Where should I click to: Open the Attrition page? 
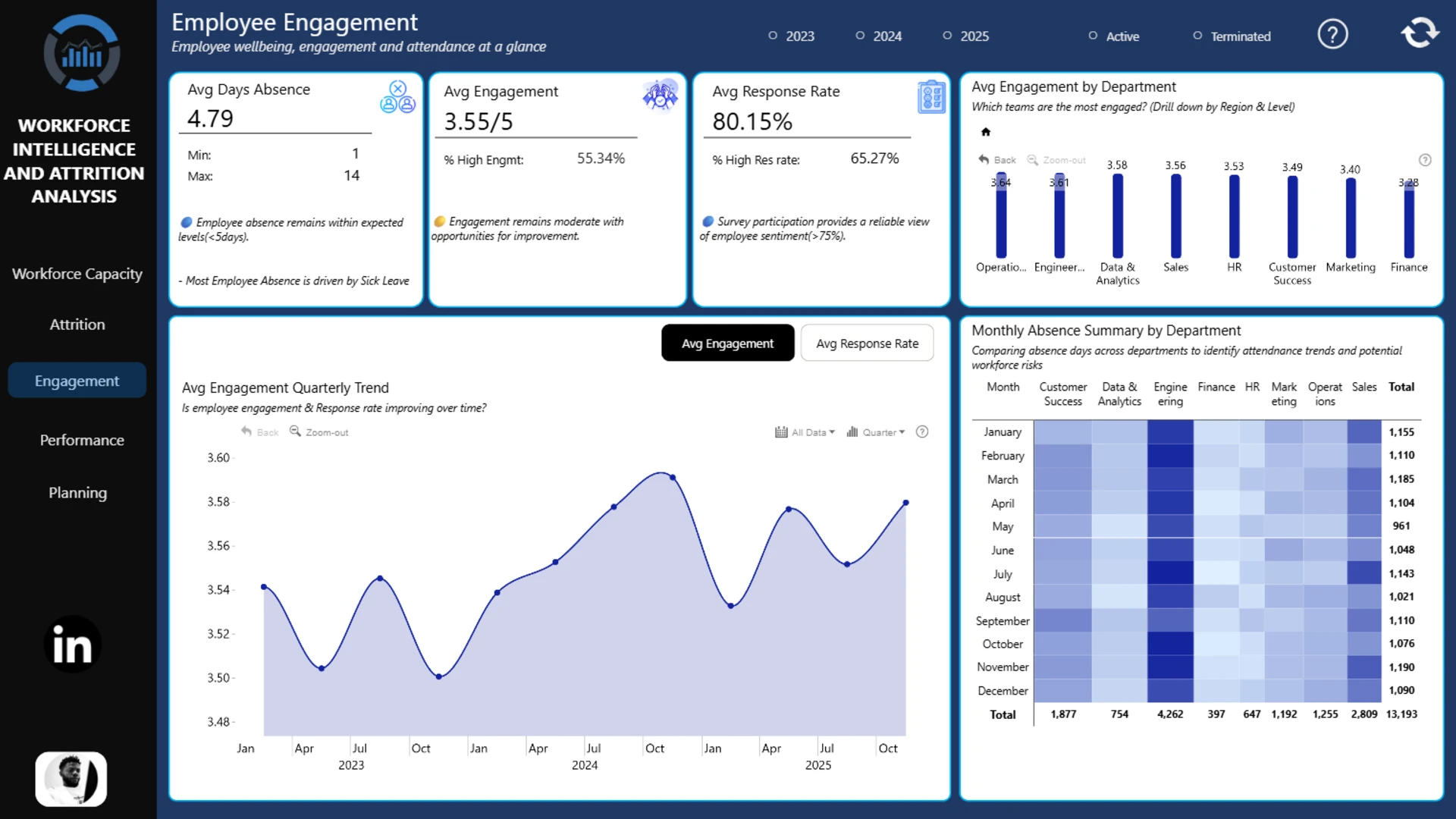[x=77, y=325]
